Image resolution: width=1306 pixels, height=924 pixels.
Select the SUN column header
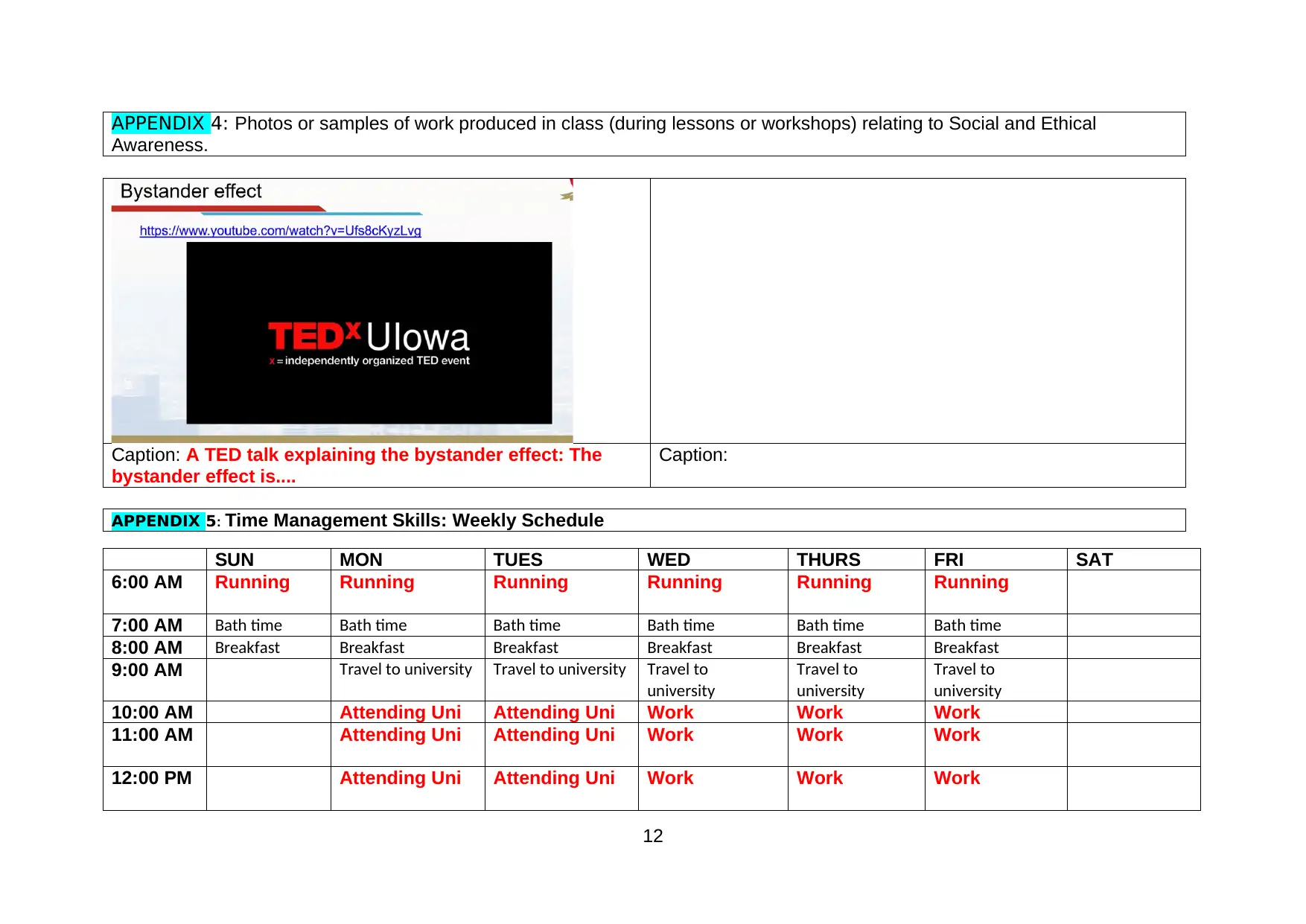pyautogui.click(x=235, y=560)
